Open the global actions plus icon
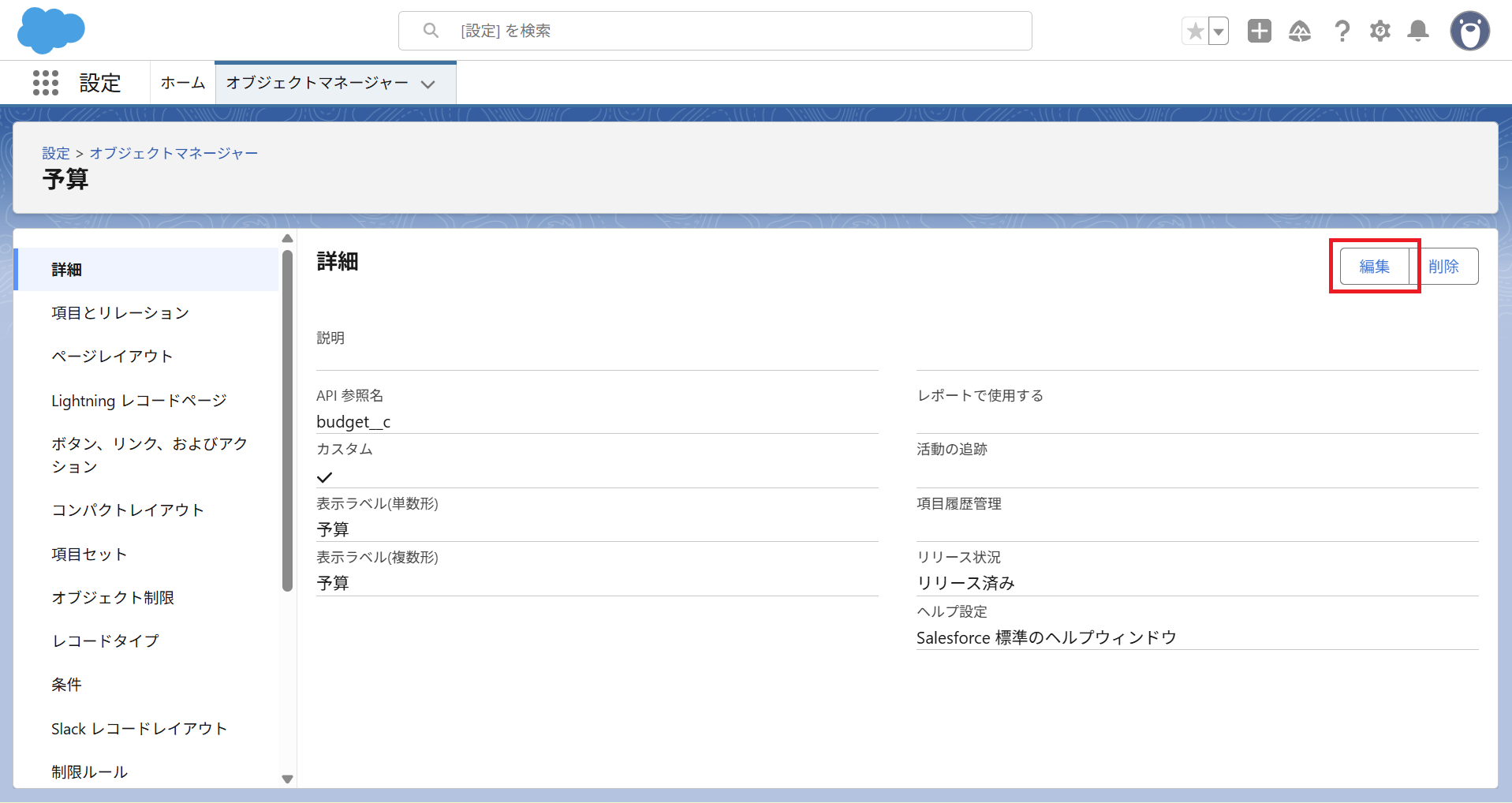This screenshot has width=1512, height=803. 1259,32
